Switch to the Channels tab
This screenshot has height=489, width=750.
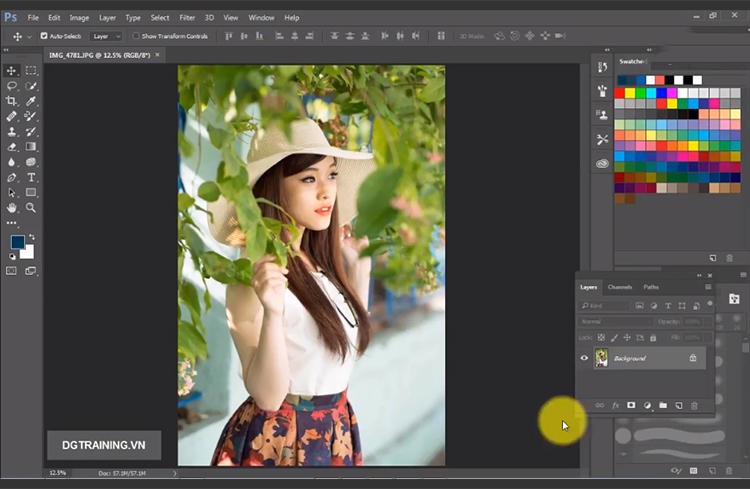[620, 287]
